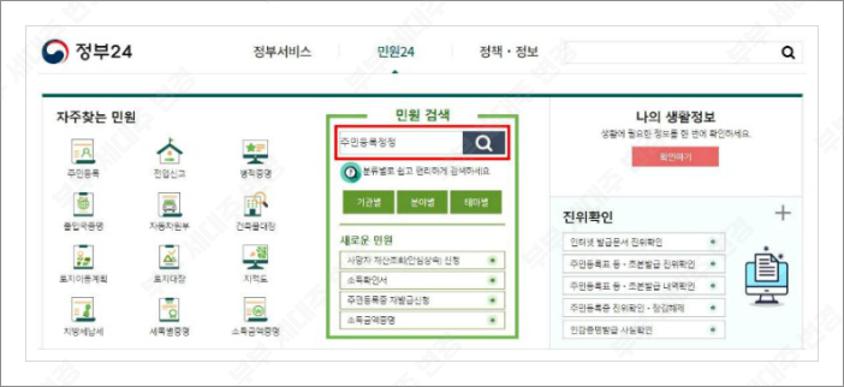Click the 진위확인 heading

click(x=587, y=217)
